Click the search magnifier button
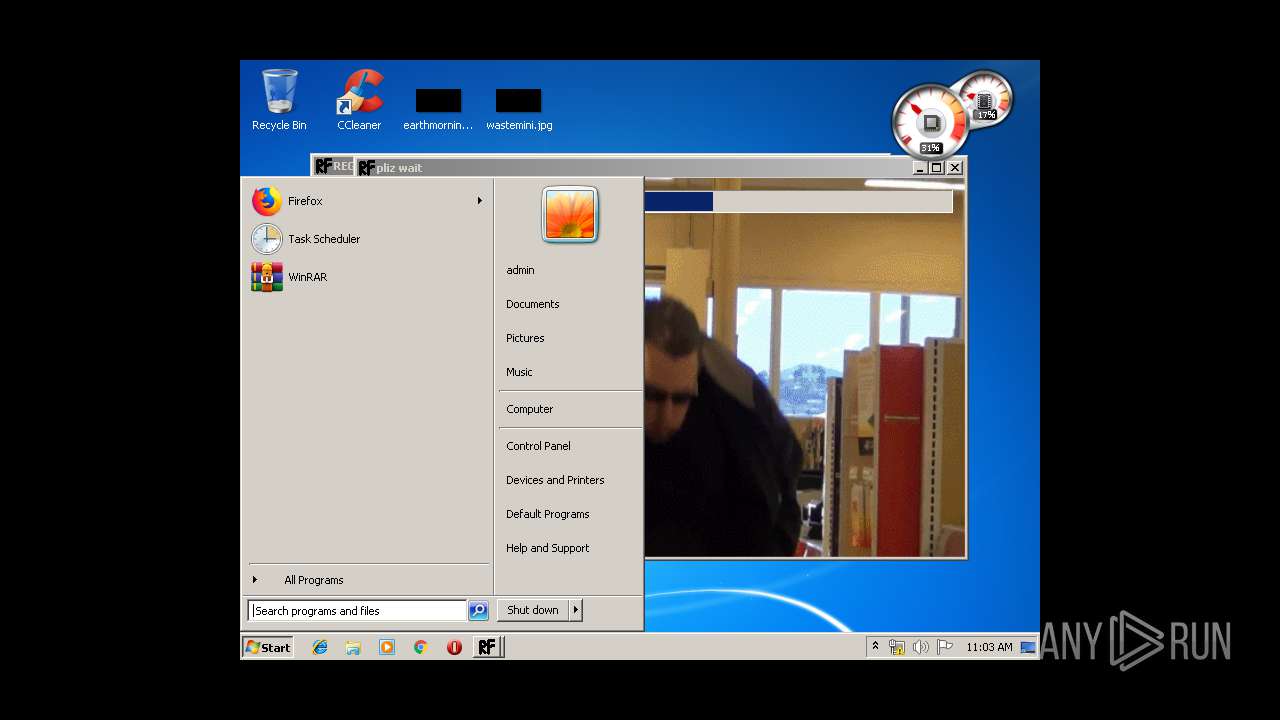This screenshot has height=720, width=1280. tap(478, 611)
